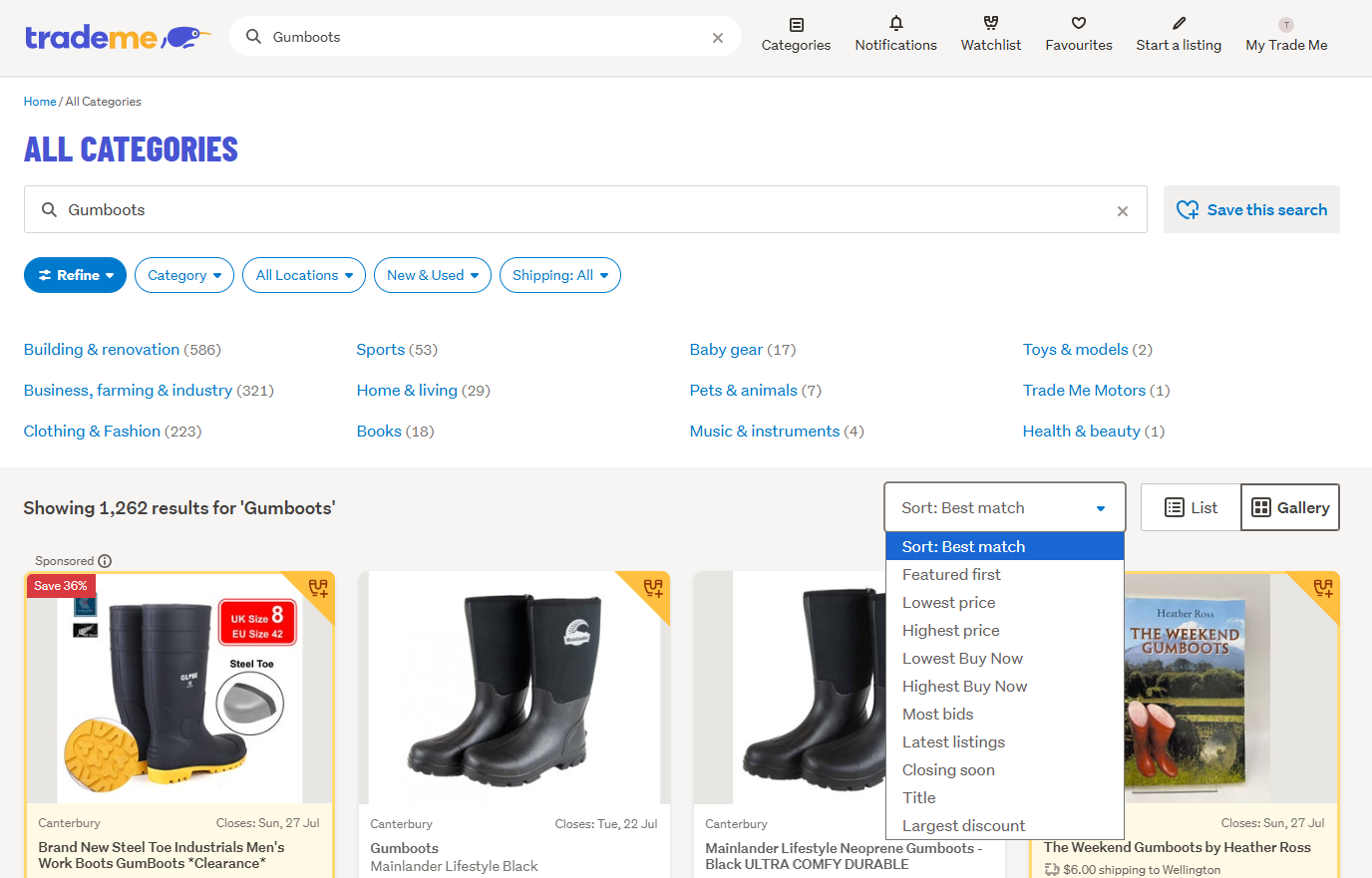This screenshot has height=878, width=1372.
Task: Open Sports category link
Action: pyautogui.click(x=381, y=349)
